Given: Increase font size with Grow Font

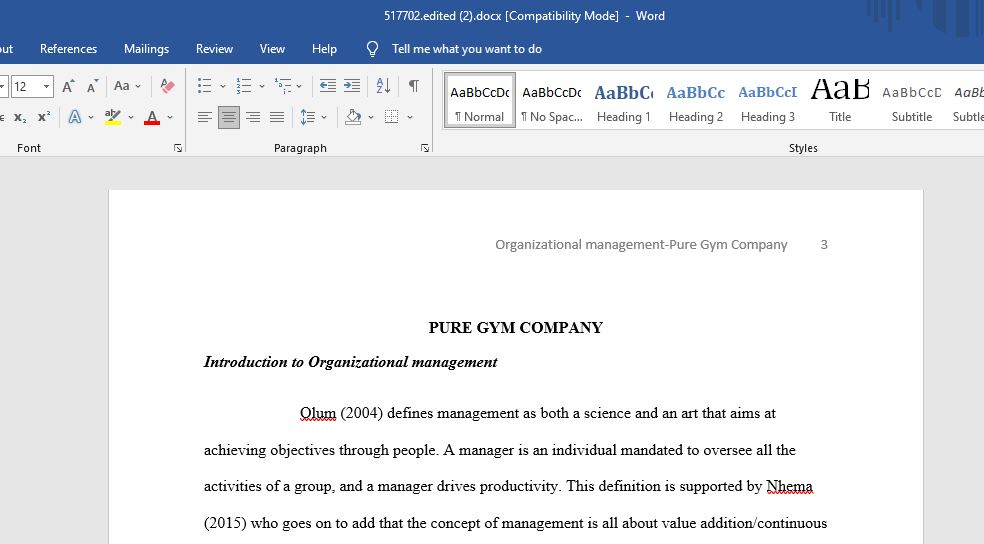Looking at the screenshot, I should pos(68,86).
